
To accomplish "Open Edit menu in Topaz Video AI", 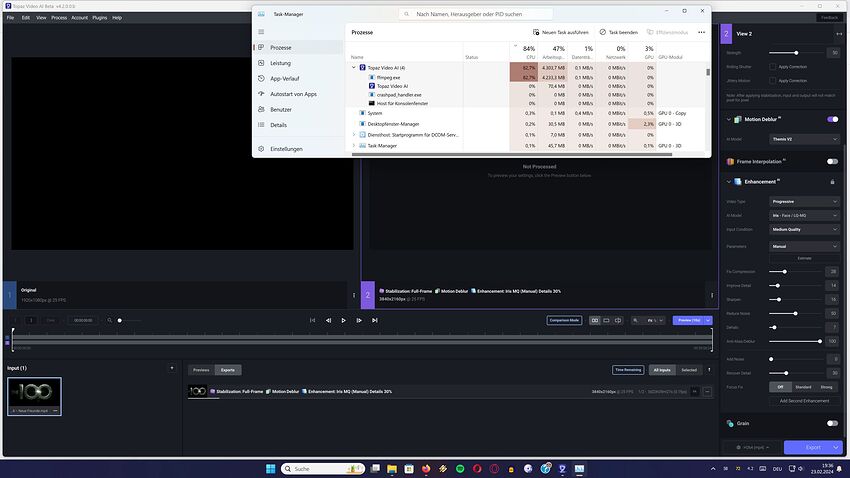I will tap(25, 18).
